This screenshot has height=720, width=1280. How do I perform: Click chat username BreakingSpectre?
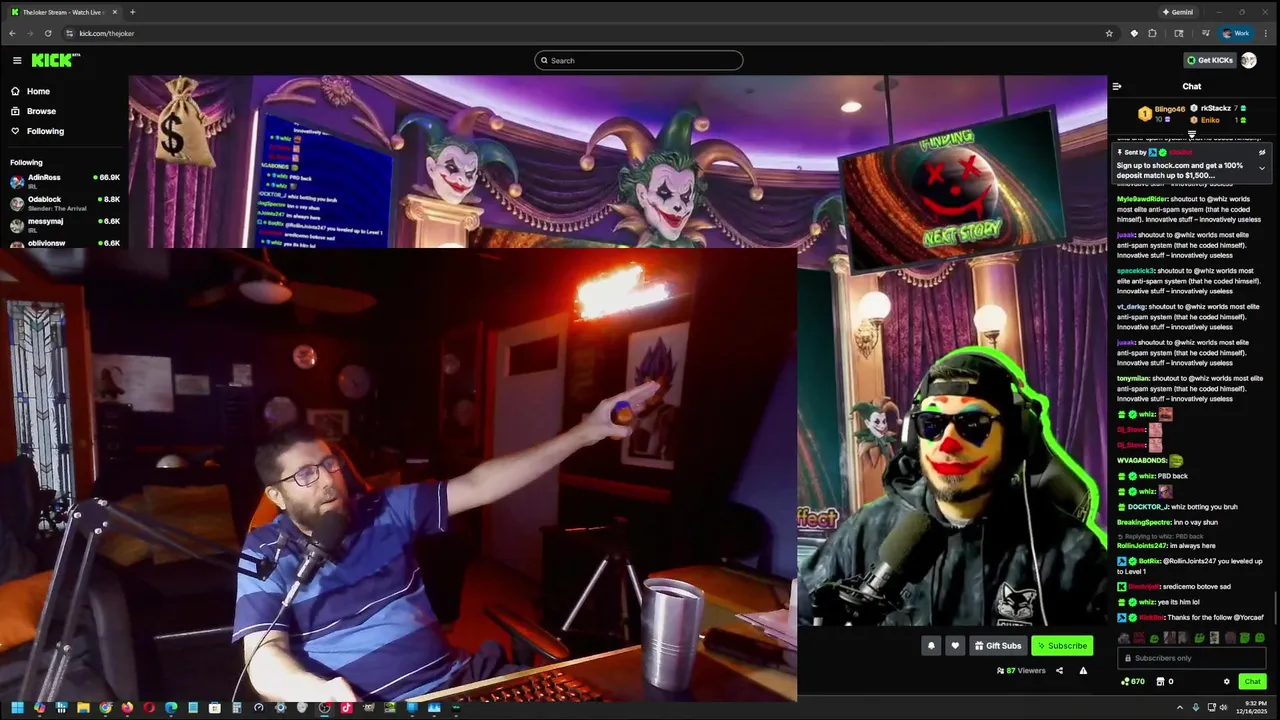(1144, 522)
